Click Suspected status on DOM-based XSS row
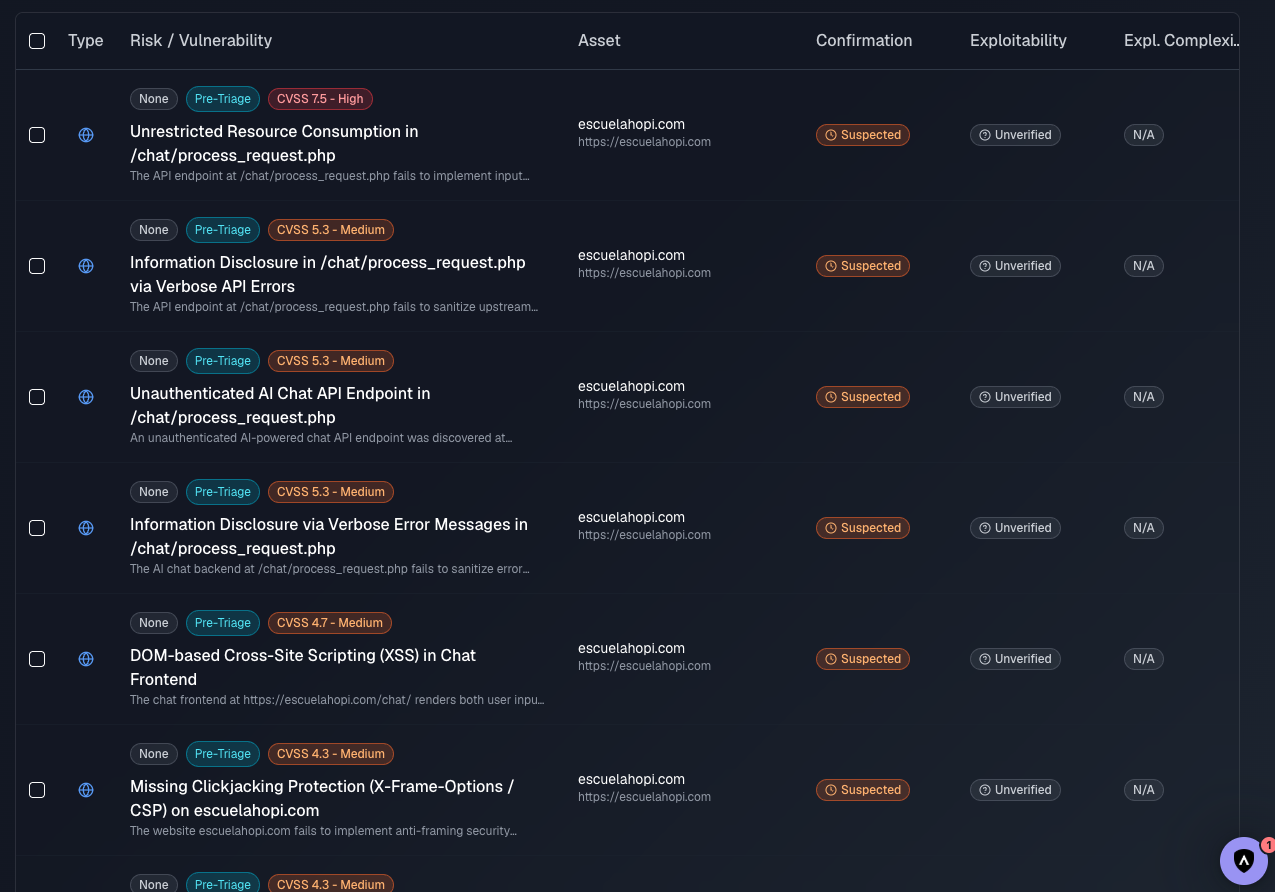 pos(863,659)
